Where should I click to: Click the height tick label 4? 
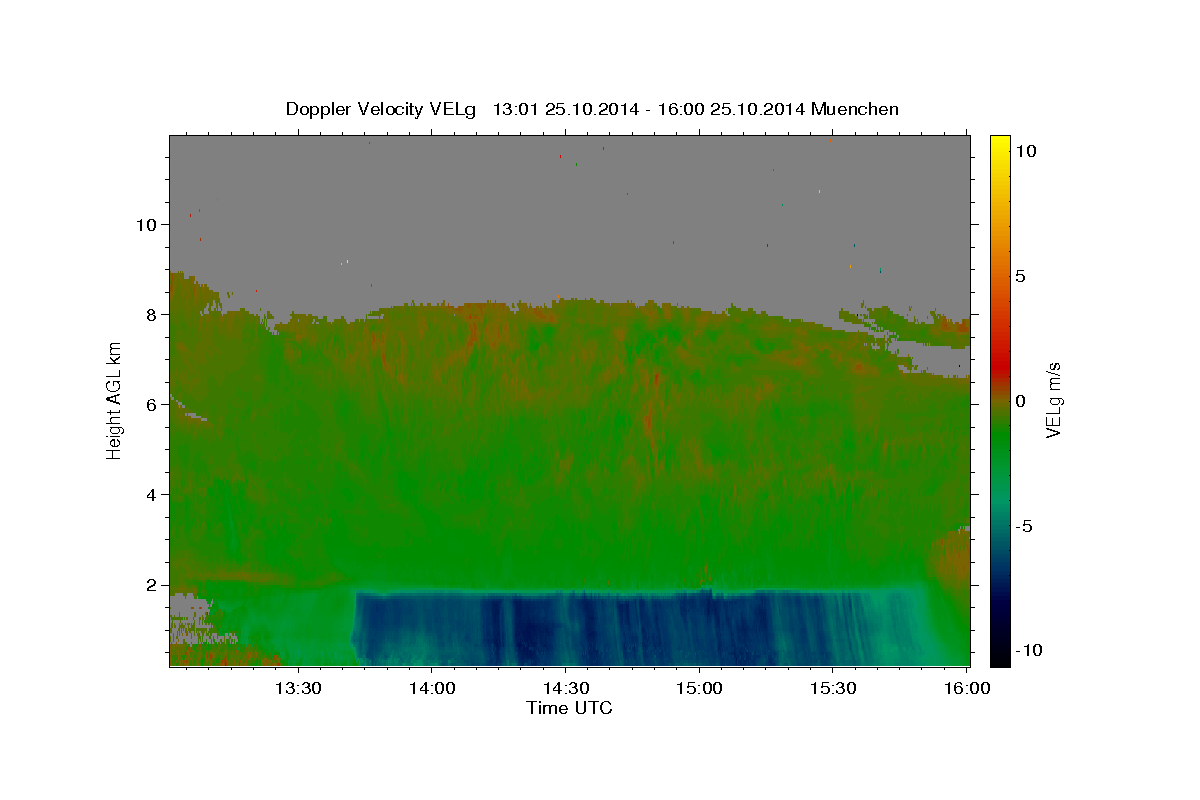(150, 495)
